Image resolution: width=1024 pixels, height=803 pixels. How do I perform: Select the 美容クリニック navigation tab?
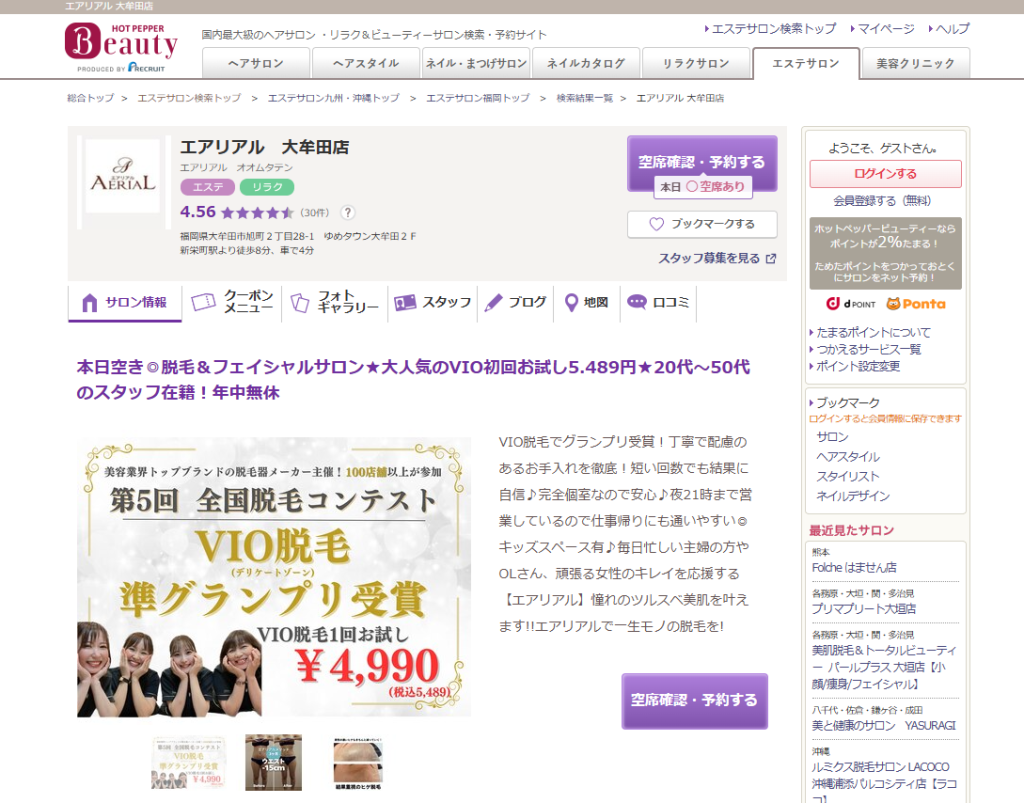[x=915, y=63]
